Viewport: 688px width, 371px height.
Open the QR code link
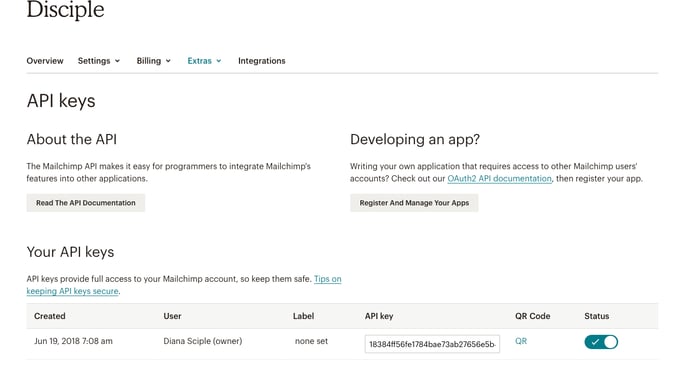tap(521, 341)
